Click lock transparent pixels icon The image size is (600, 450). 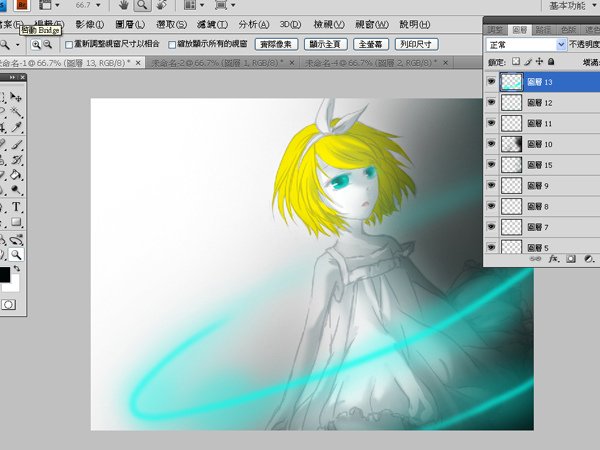pyautogui.click(x=516, y=61)
